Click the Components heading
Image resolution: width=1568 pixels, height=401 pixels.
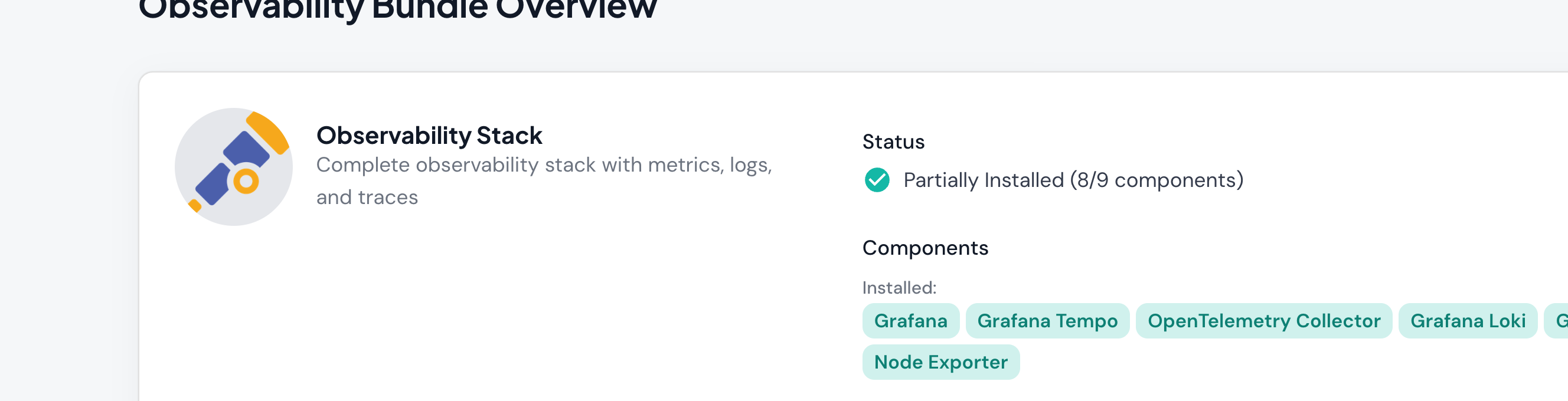tap(925, 248)
